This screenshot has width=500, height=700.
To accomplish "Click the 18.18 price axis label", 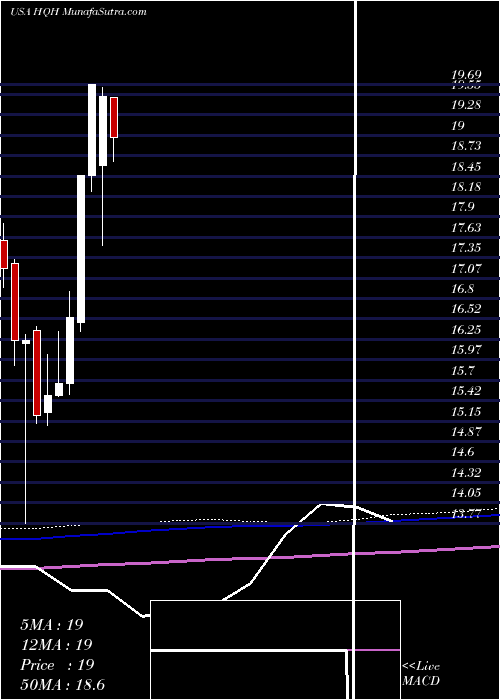I will point(466,187).
